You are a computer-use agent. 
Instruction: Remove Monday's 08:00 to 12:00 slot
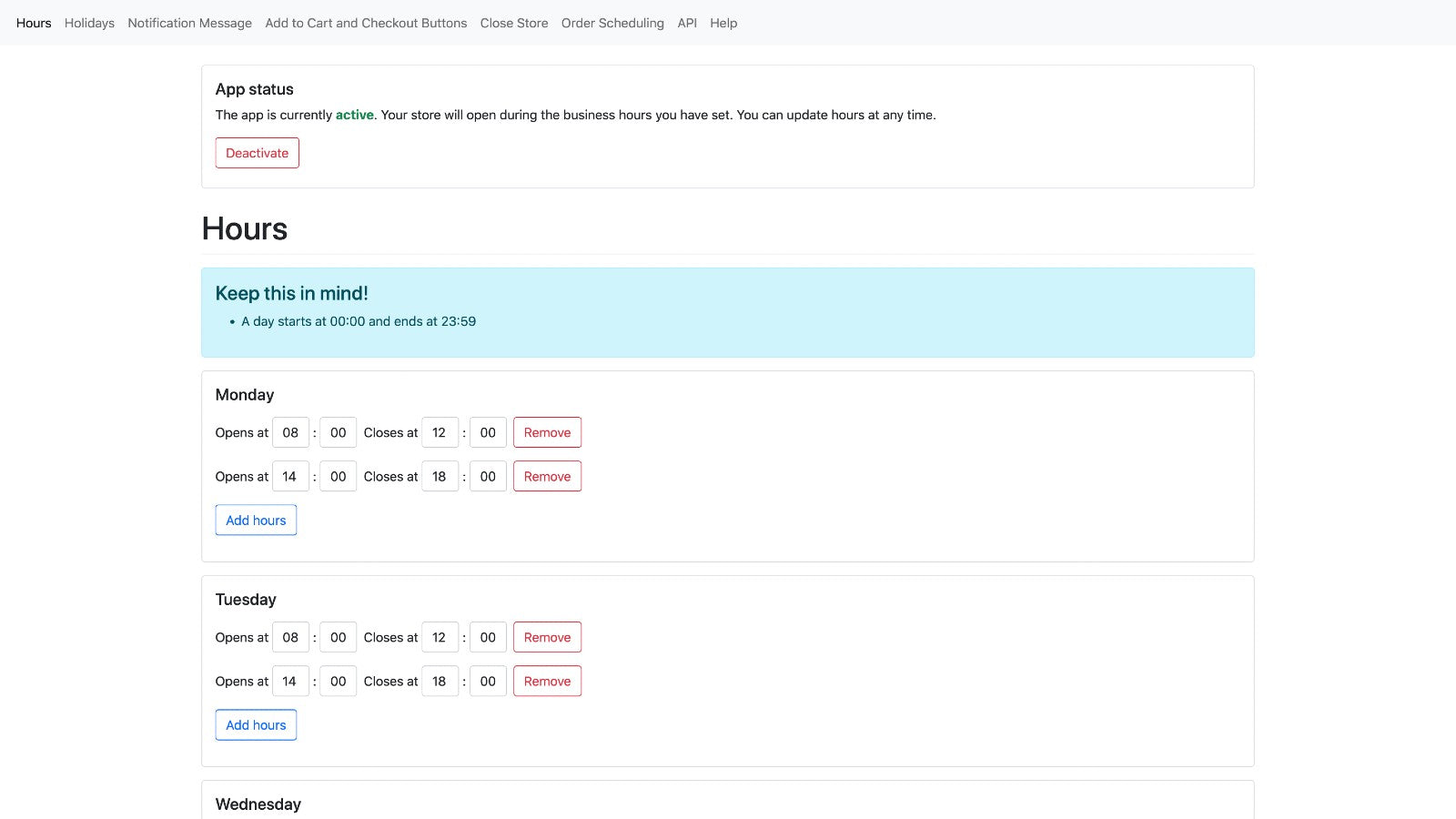tap(547, 432)
